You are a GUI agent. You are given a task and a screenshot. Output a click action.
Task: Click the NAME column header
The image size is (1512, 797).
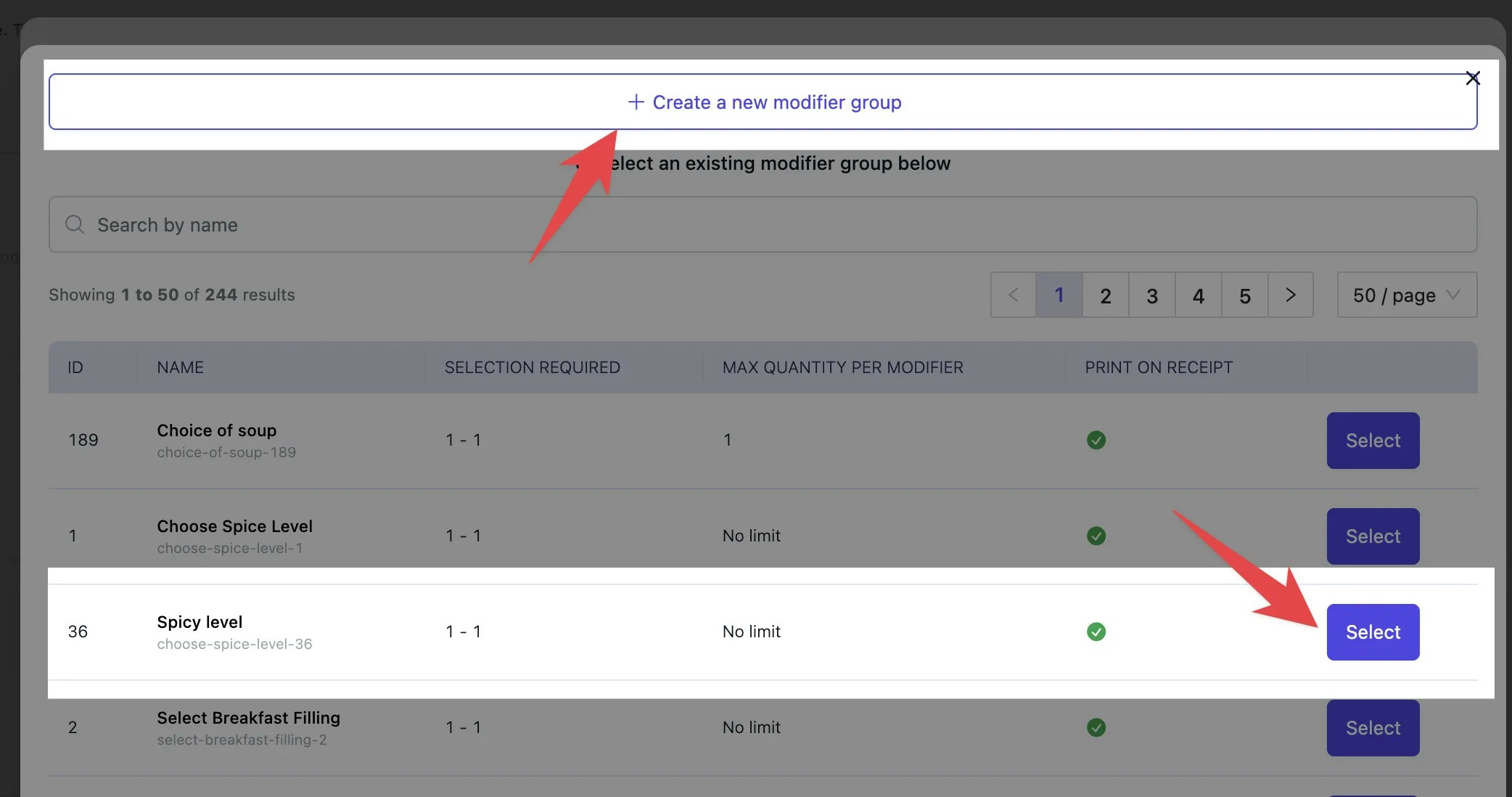coord(179,367)
